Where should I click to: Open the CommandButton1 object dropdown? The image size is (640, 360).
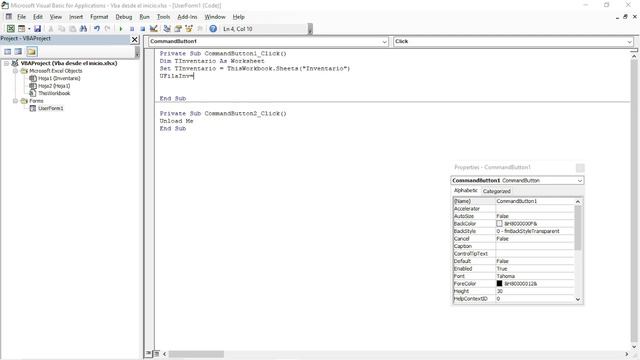tap(384, 42)
